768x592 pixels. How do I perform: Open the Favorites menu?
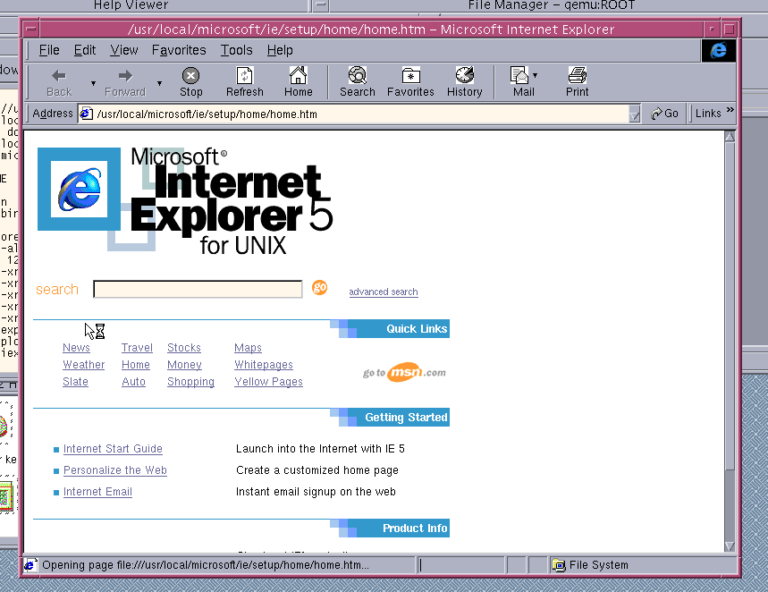point(180,50)
